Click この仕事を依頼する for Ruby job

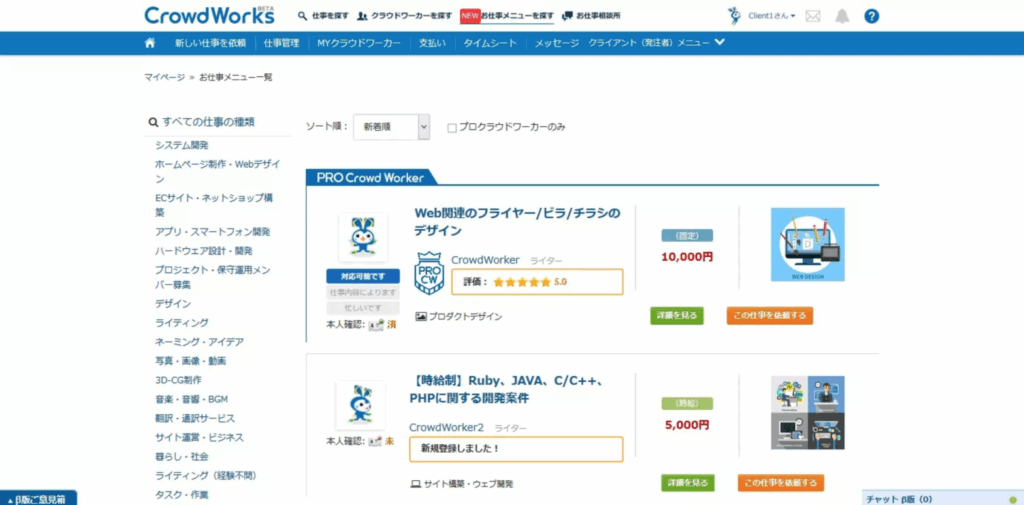pos(781,483)
